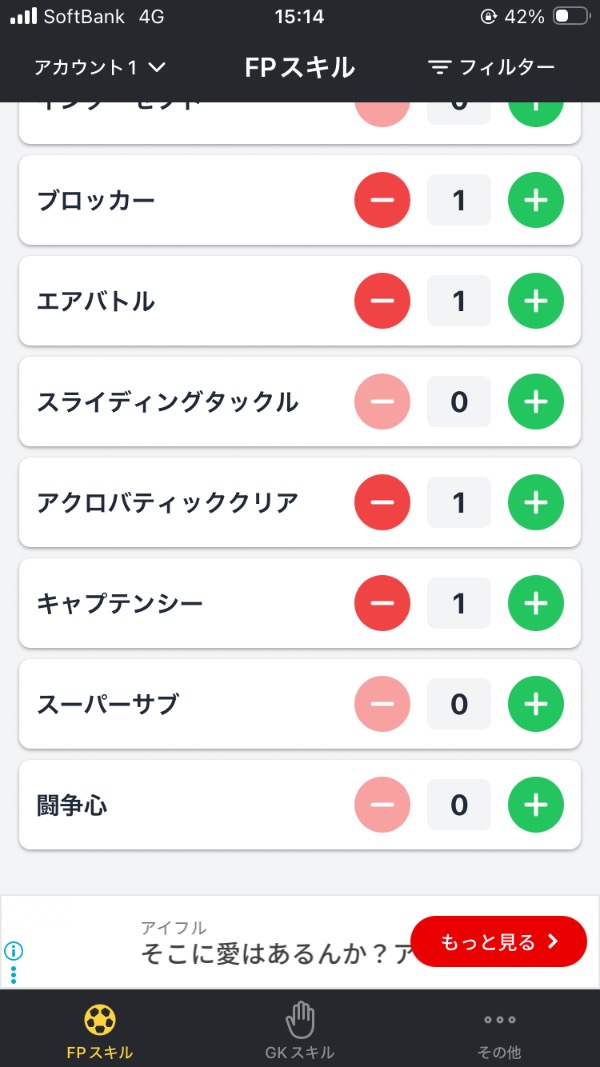600x1067 pixels.
Task: Increment アクロバティッククリア with plus icon
Action: pos(536,502)
